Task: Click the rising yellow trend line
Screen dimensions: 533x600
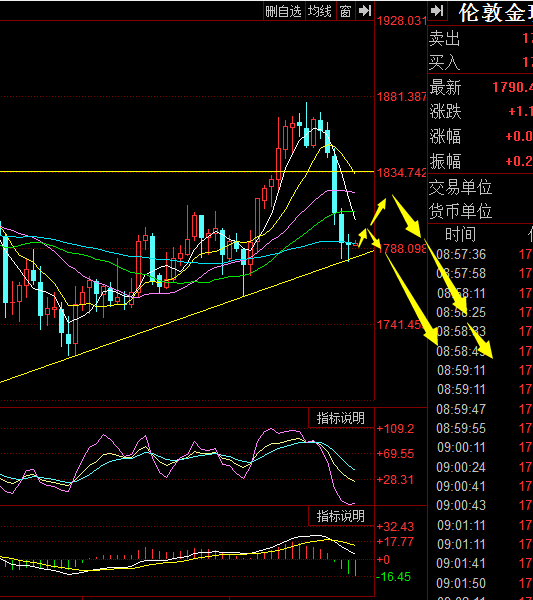Action: coord(187,317)
